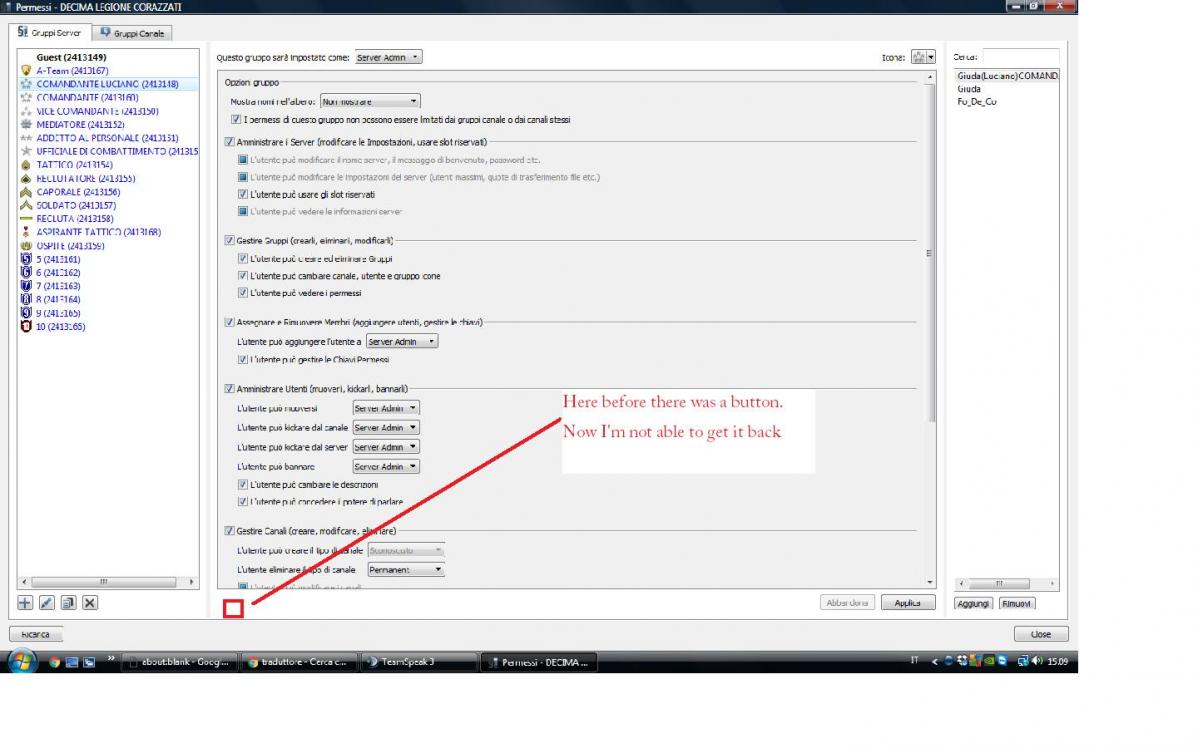
Task: Click the Cerca search input field
Action: pyautogui.click(x=1020, y=57)
